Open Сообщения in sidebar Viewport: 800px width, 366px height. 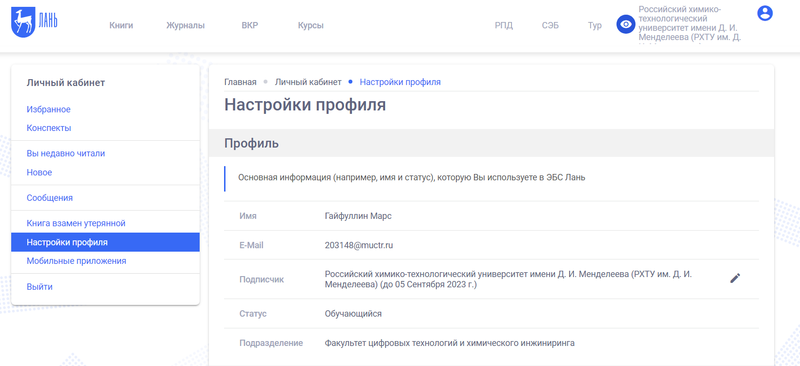49,198
